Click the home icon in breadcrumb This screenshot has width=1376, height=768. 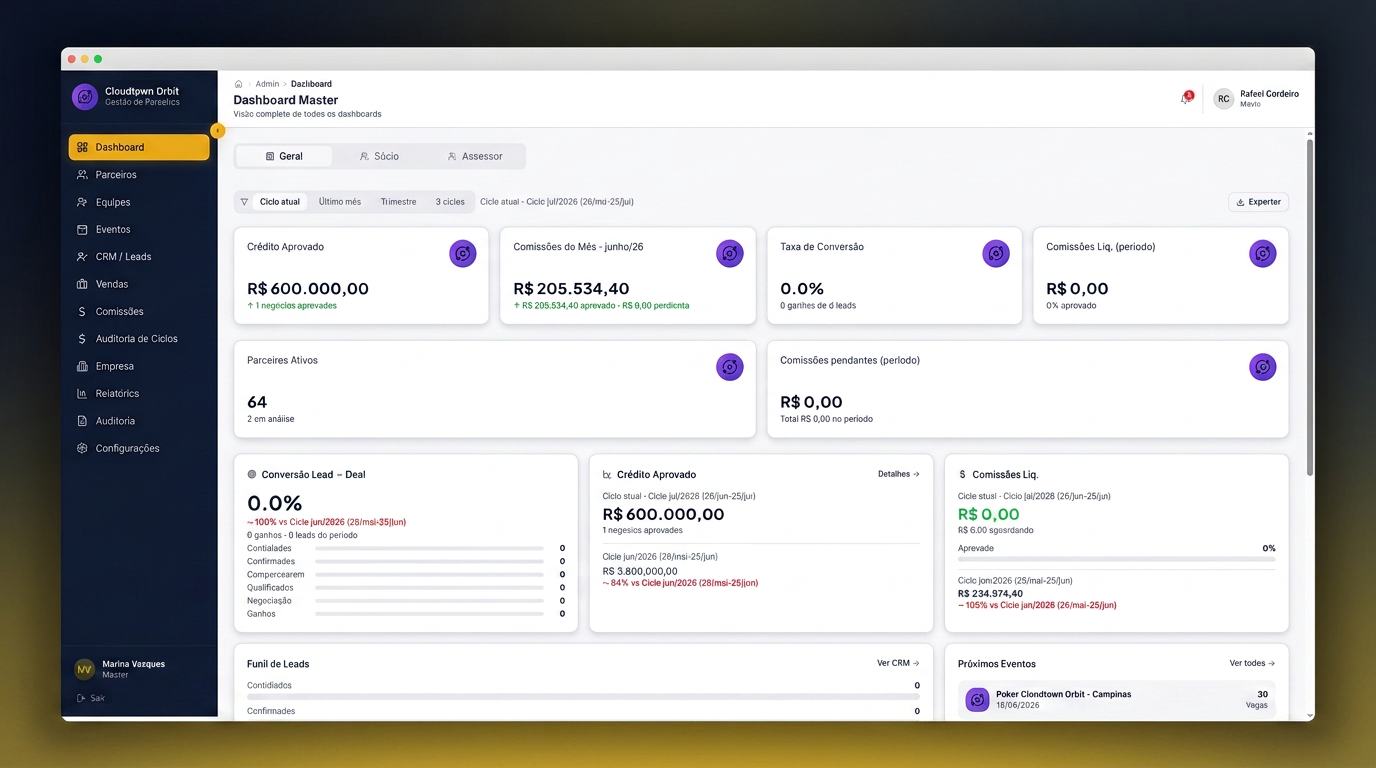pyautogui.click(x=238, y=84)
